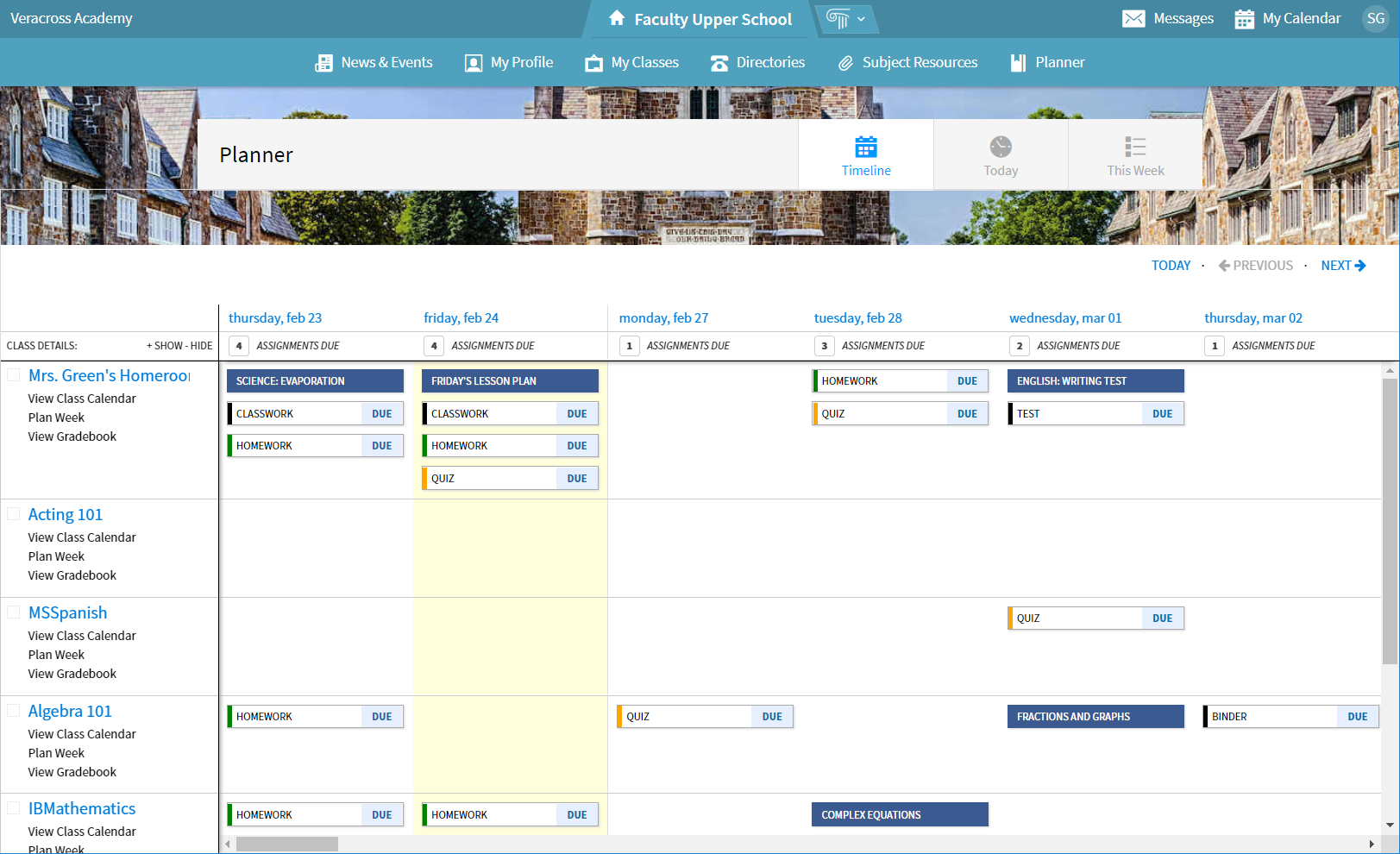The height and width of the screenshot is (854, 1400).
Task: Expand class details with SHOW - HIDE
Action: tap(179, 345)
